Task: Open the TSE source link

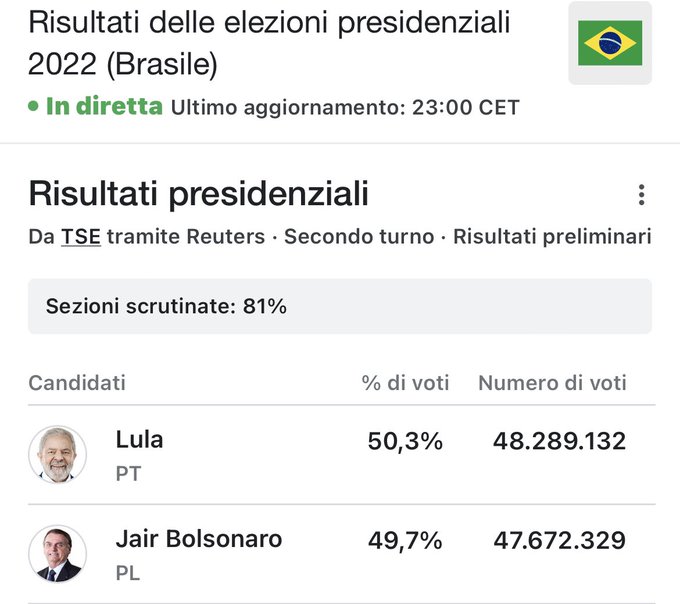Action: 81,237
